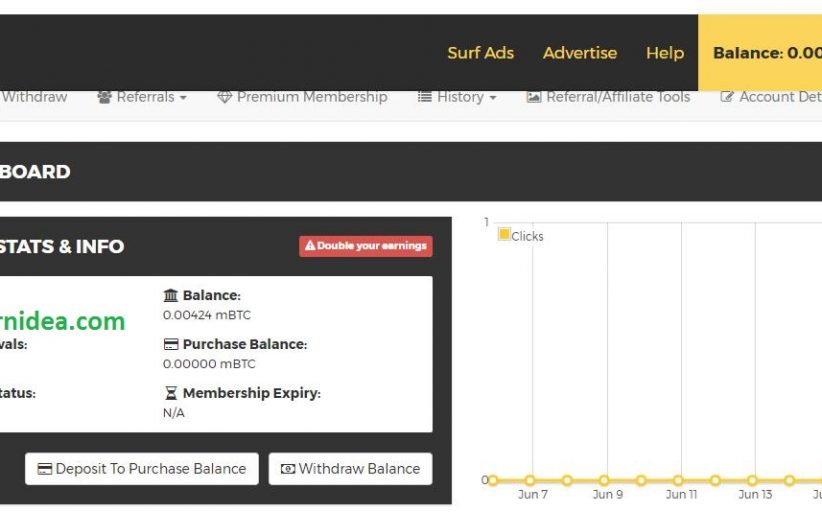Click the red Double your earnings badge
The image size is (822, 512).
coord(365,245)
